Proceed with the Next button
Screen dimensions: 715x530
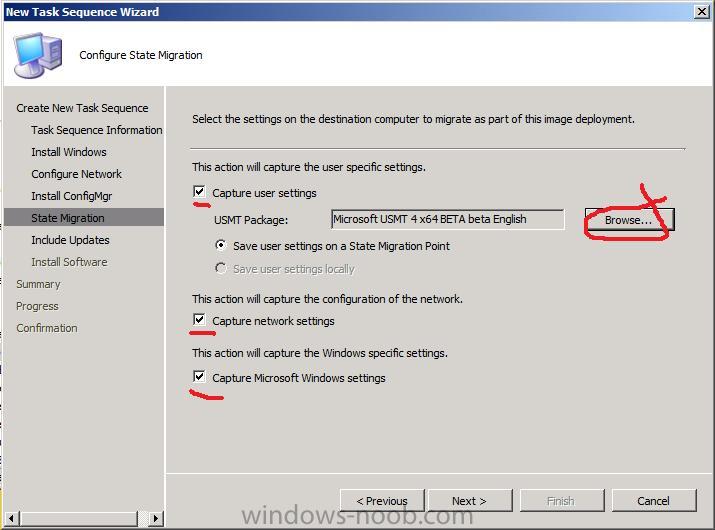470,501
